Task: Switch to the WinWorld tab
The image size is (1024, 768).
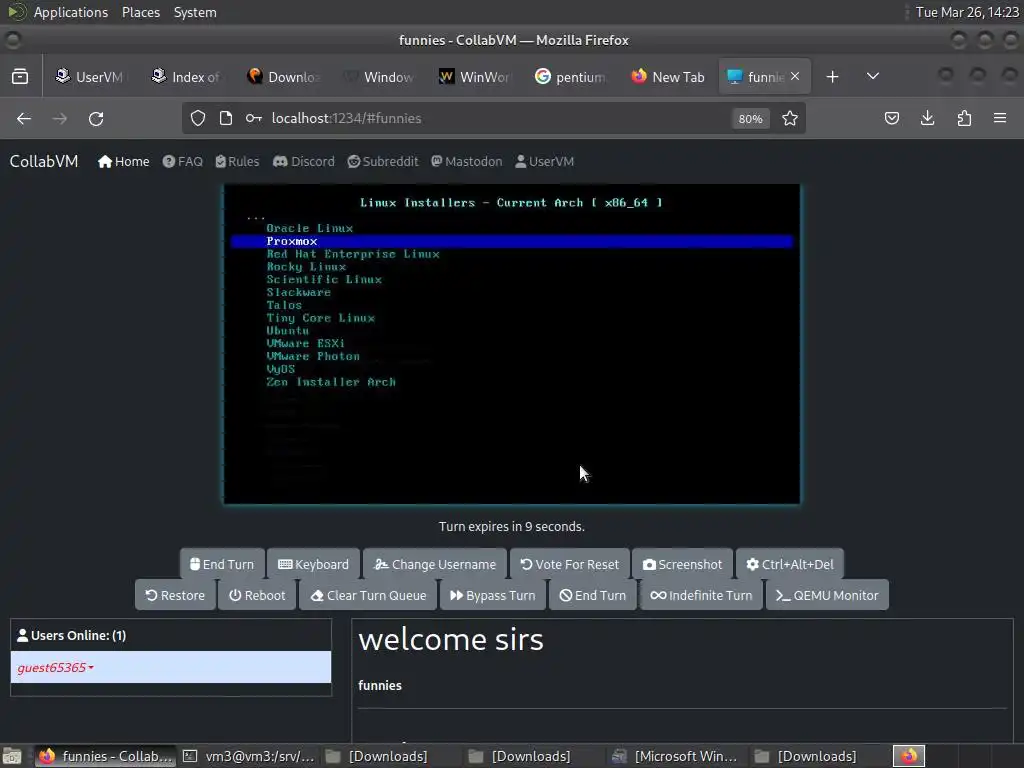Action: pyautogui.click(x=475, y=76)
